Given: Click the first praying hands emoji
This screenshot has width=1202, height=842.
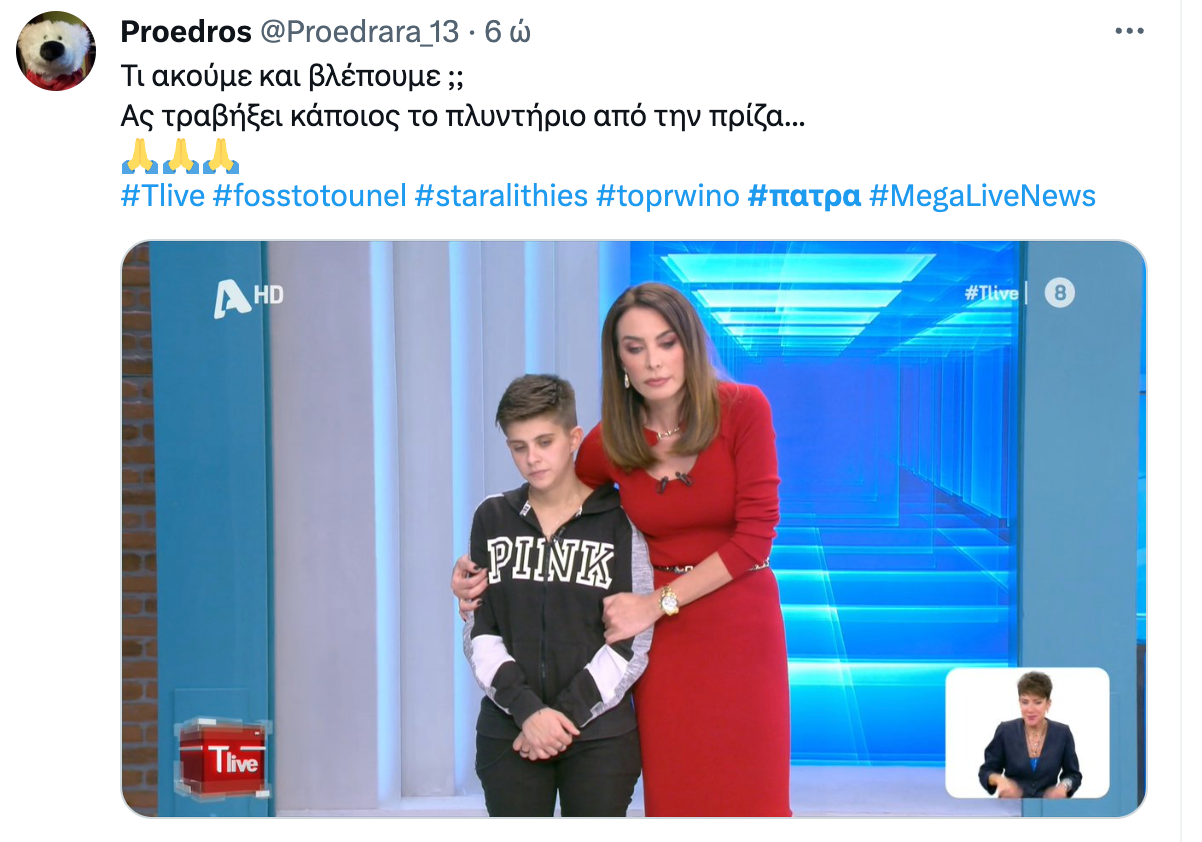Looking at the screenshot, I should point(136,157).
